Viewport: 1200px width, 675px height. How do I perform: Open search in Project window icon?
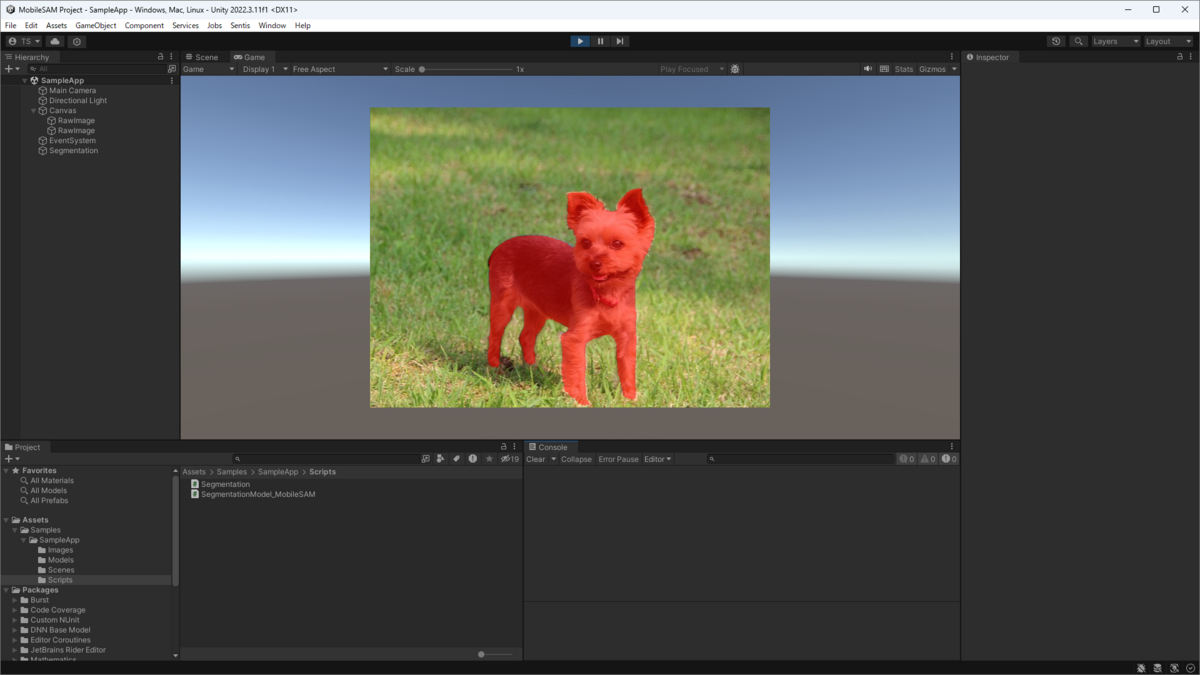(425, 459)
